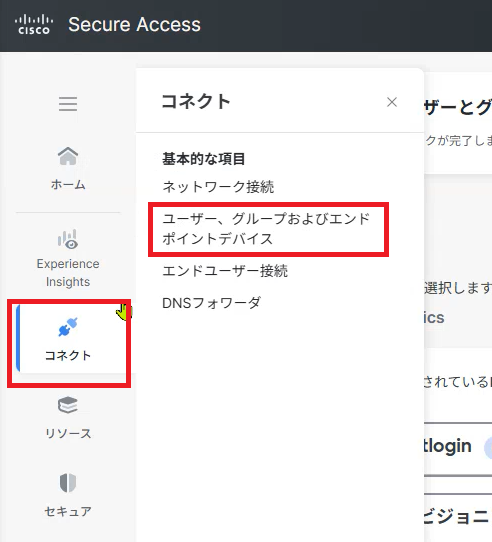Click the Secure Access title
The width and height of the screenshot is (492, 542).
pyautogui.click(x=134, y=25)
